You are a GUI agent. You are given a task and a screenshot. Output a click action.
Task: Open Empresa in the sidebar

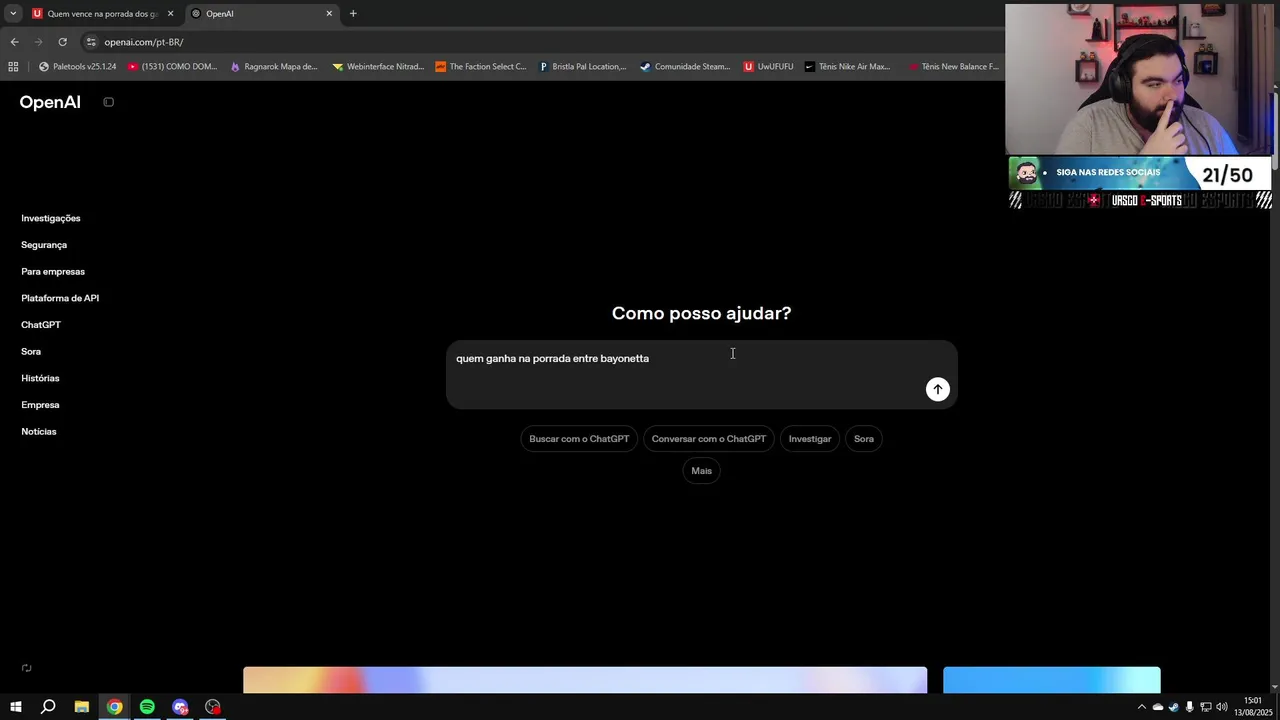[x=40, y=405]
